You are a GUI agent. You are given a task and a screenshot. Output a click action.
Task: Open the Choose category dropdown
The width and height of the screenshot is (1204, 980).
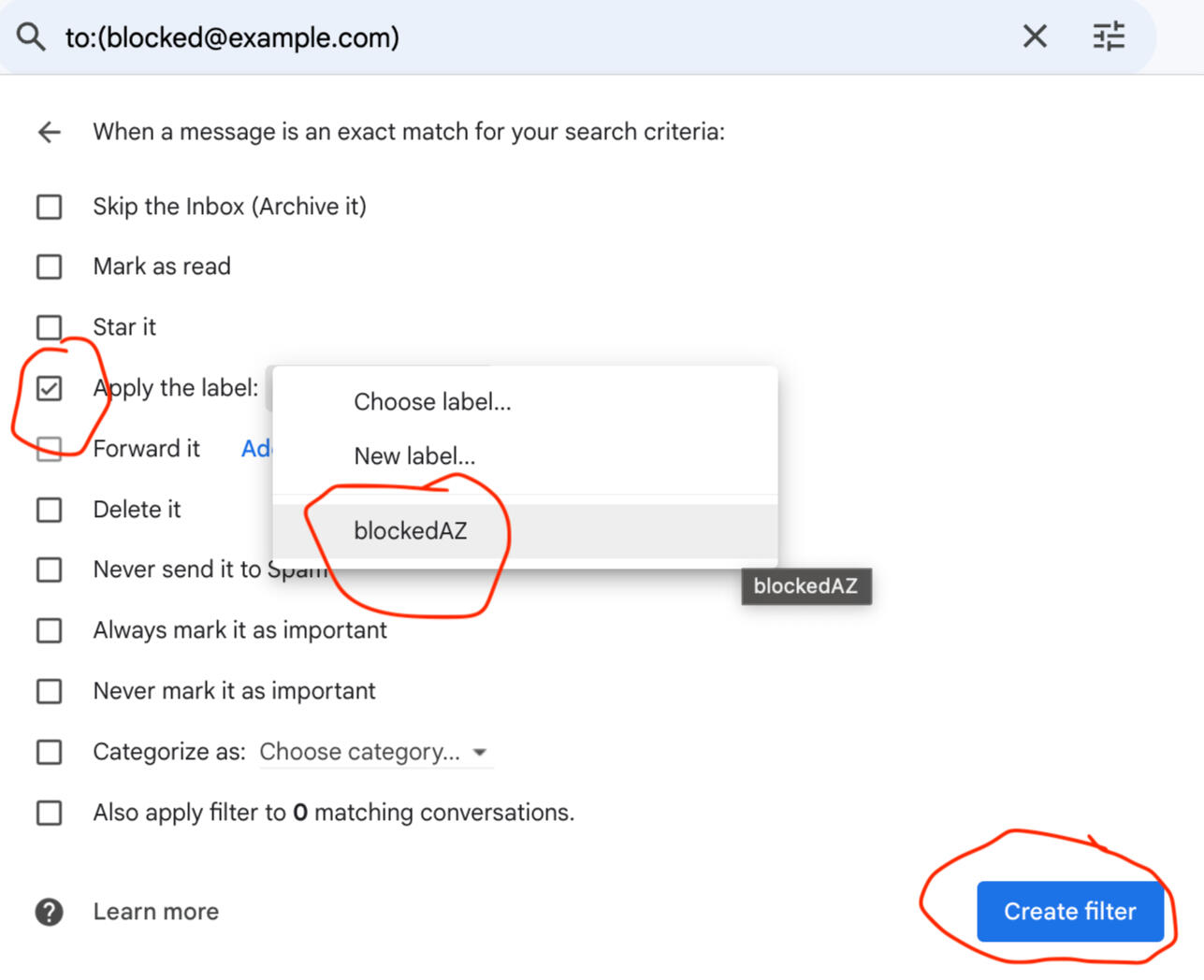[360, 752]
